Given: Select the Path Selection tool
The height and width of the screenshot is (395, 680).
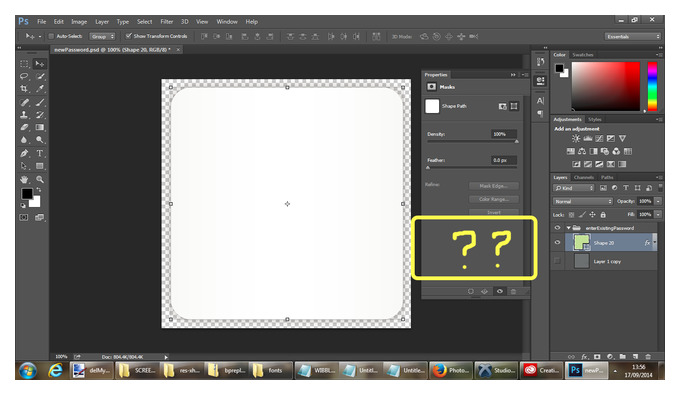Looking at the screenshot, I should click(24, 166).
